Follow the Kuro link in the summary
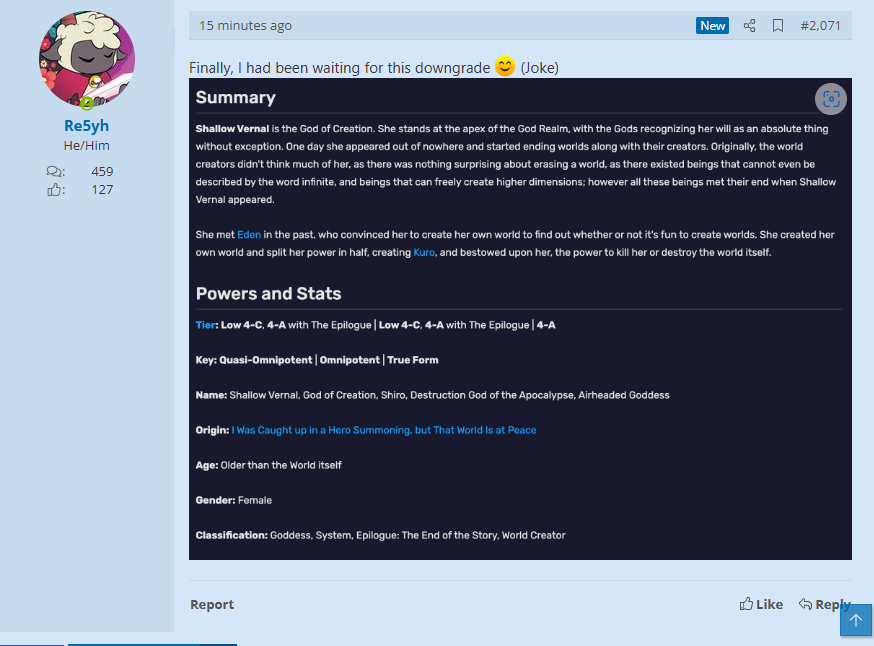 coord(424,252)
